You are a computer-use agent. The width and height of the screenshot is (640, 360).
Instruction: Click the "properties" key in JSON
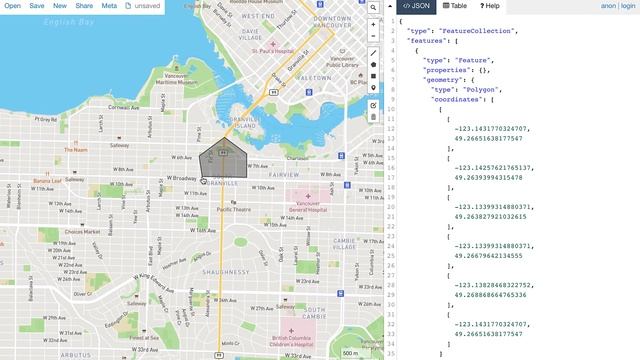(x=447, y=70)
